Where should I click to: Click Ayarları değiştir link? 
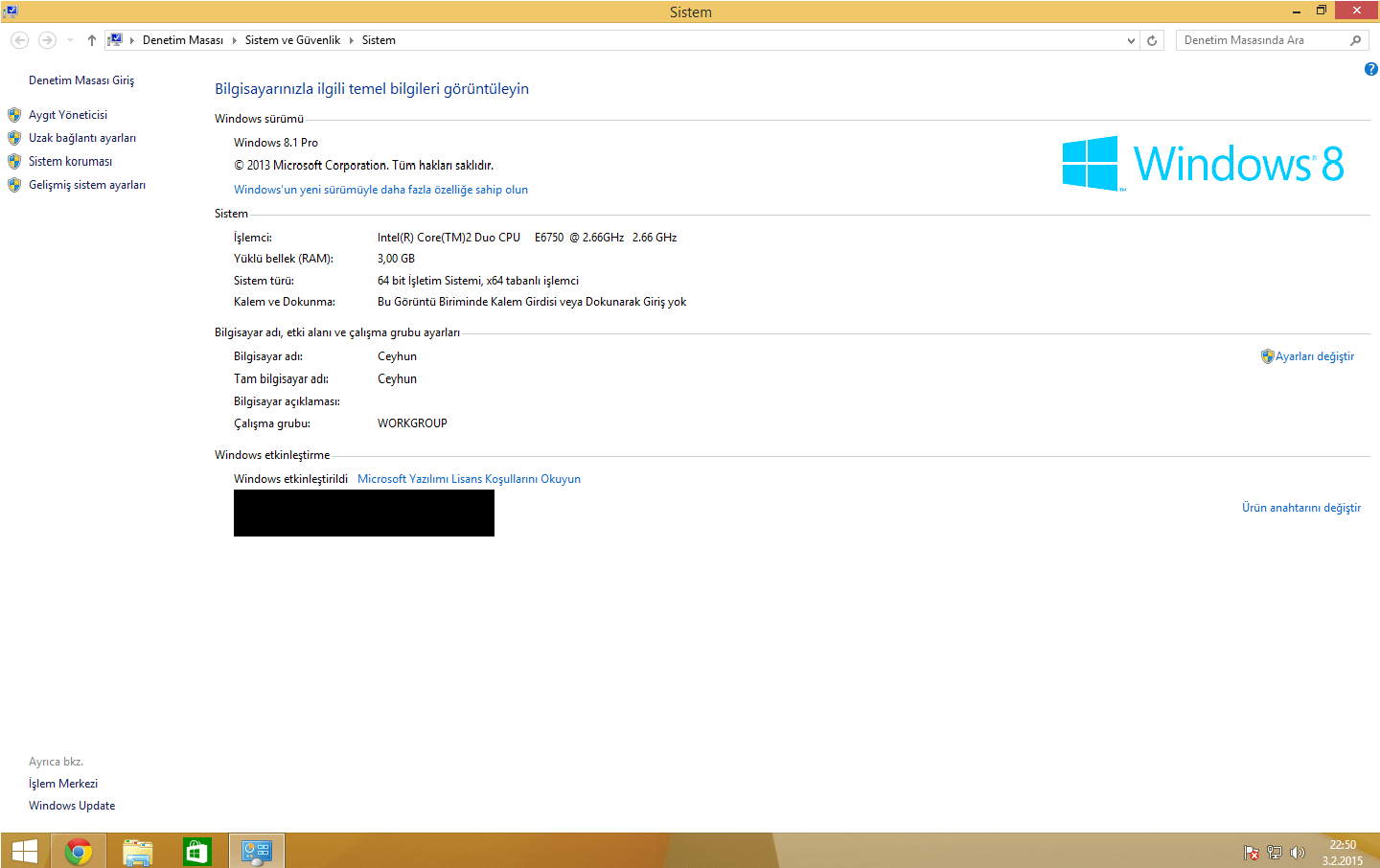pos(1315,356)
